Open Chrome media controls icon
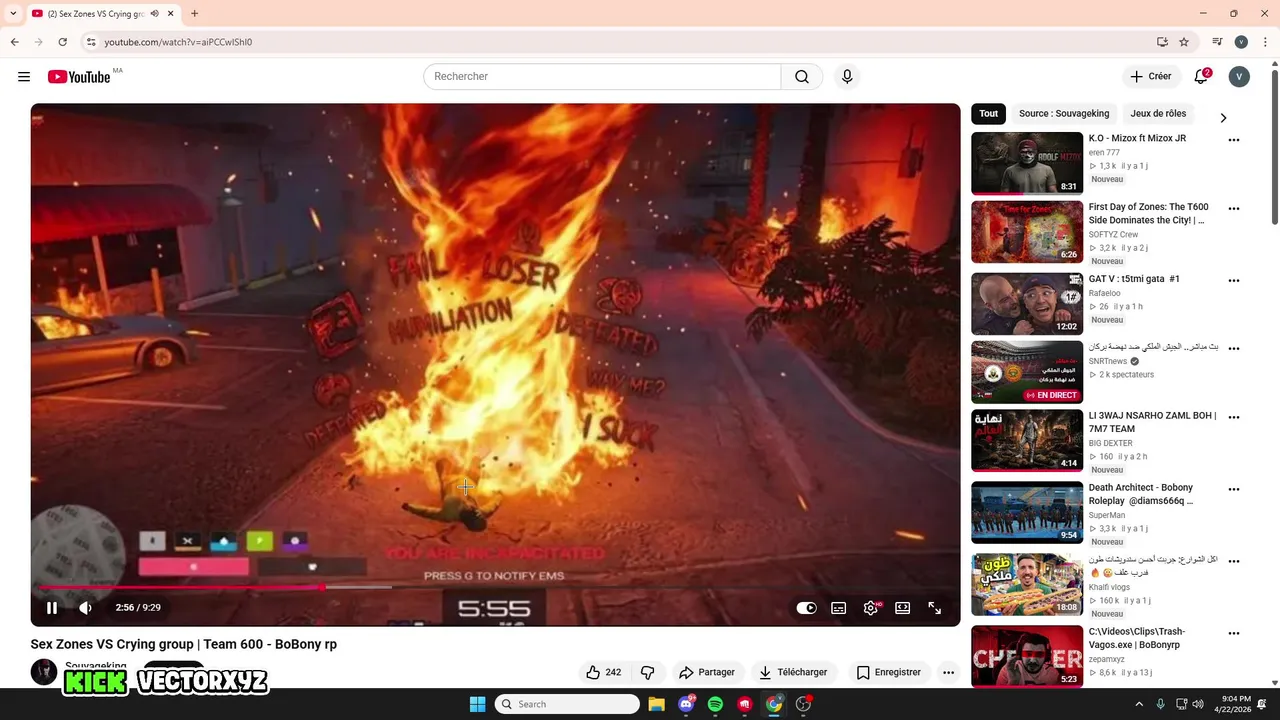1280x720 pixels. point(1217,42)
